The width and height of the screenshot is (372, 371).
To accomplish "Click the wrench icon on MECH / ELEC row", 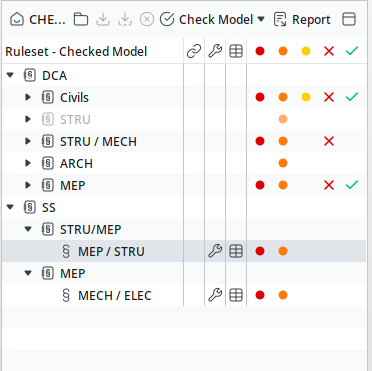I will point(215,295).
